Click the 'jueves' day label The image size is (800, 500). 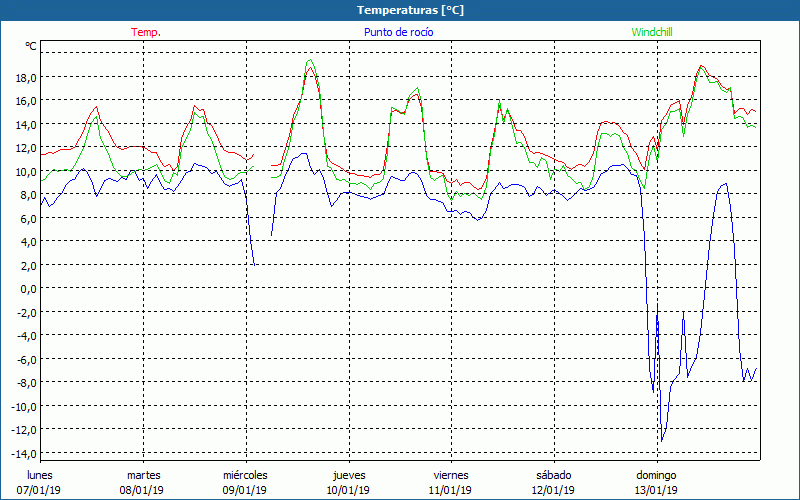pyautogui.click(x=349, y=476)
